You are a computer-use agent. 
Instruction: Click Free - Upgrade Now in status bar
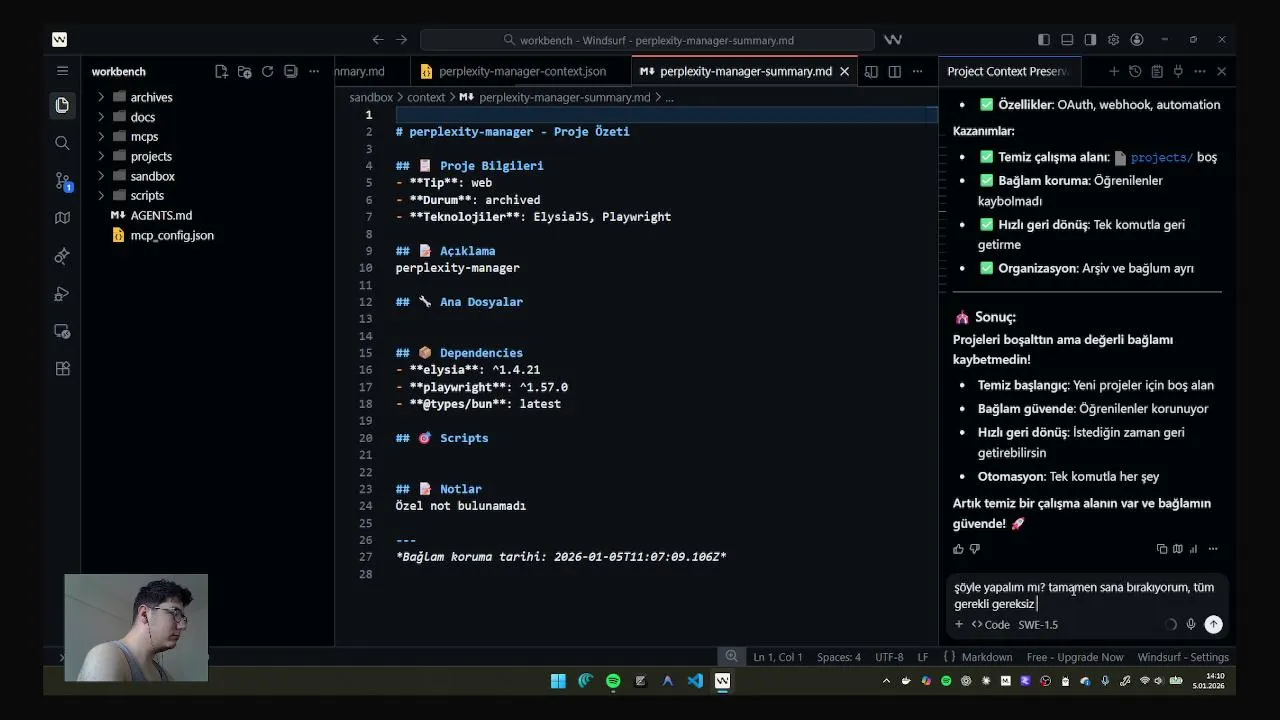(1074, 657)
